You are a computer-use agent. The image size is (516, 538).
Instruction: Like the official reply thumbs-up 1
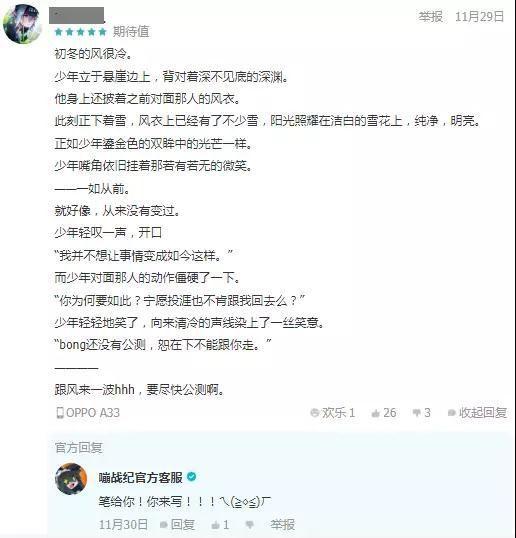pos(220,525)
